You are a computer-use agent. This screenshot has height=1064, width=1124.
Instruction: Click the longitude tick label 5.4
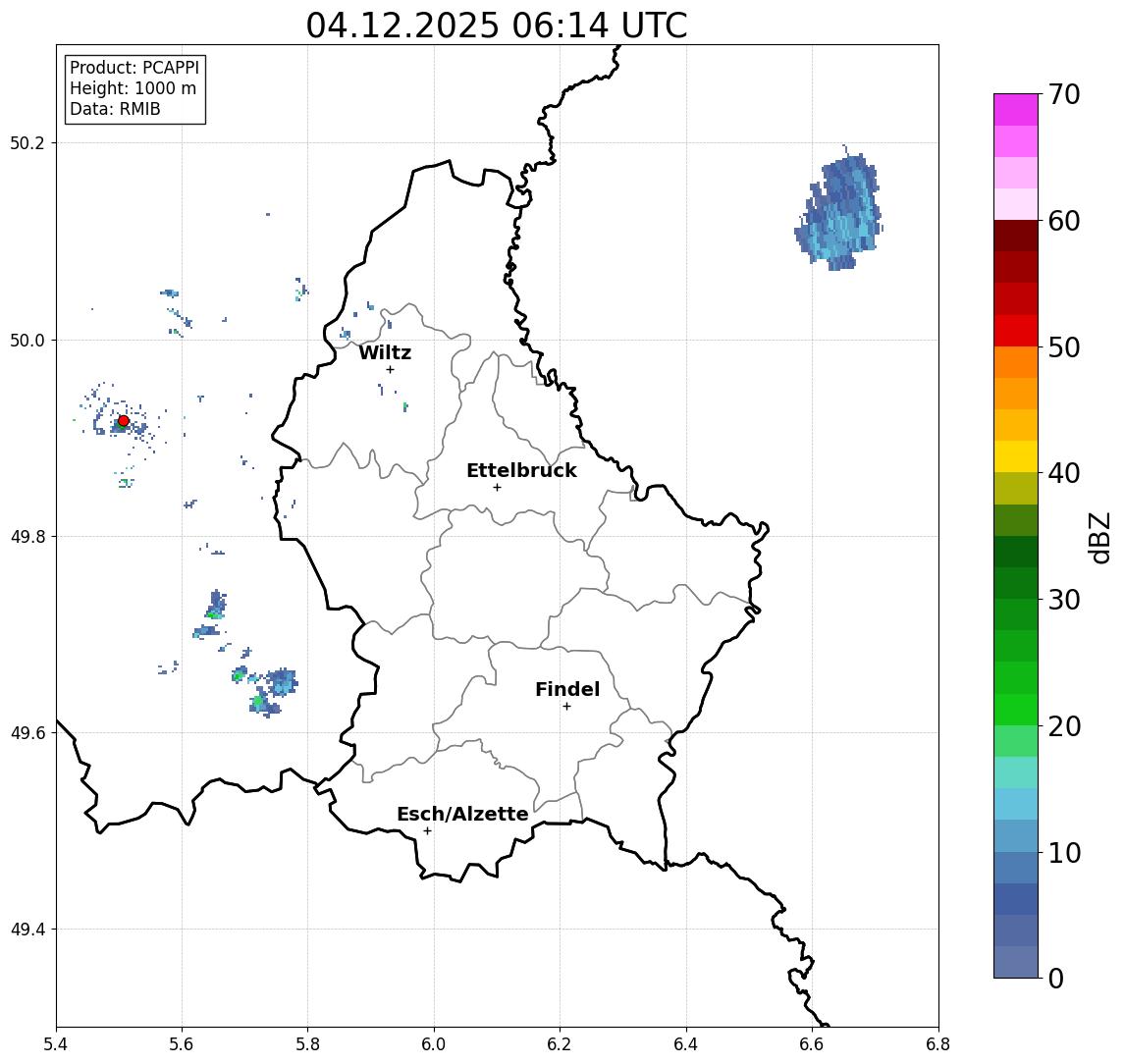(56, 1044)
